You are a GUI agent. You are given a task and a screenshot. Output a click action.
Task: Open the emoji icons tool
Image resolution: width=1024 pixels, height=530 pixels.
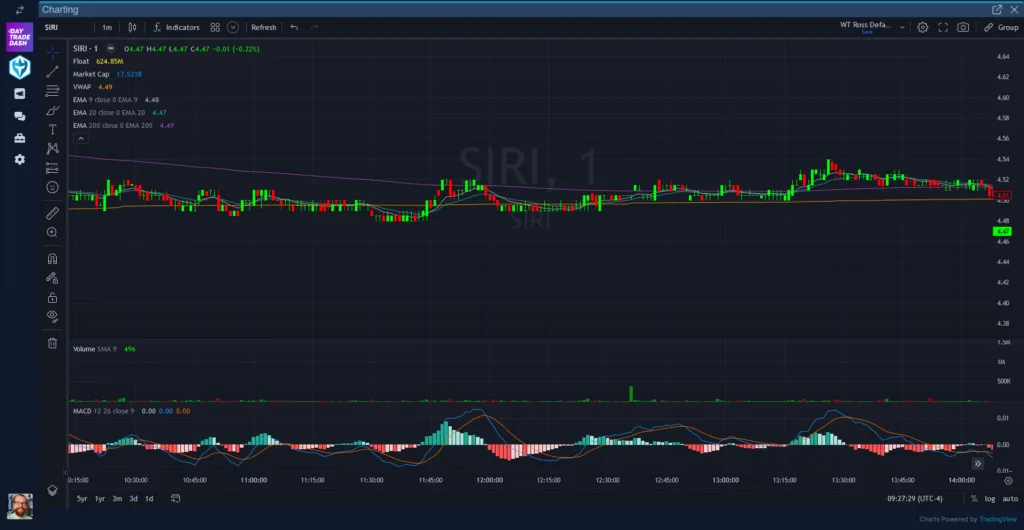tap(52, 187)
